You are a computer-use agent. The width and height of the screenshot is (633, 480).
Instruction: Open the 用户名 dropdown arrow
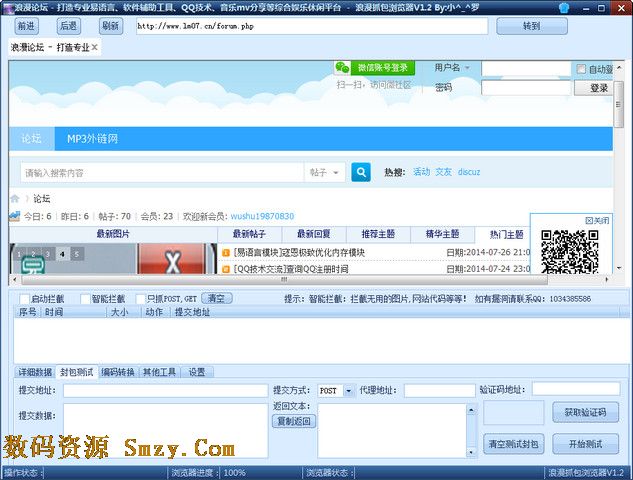click(x=467, y=68)
